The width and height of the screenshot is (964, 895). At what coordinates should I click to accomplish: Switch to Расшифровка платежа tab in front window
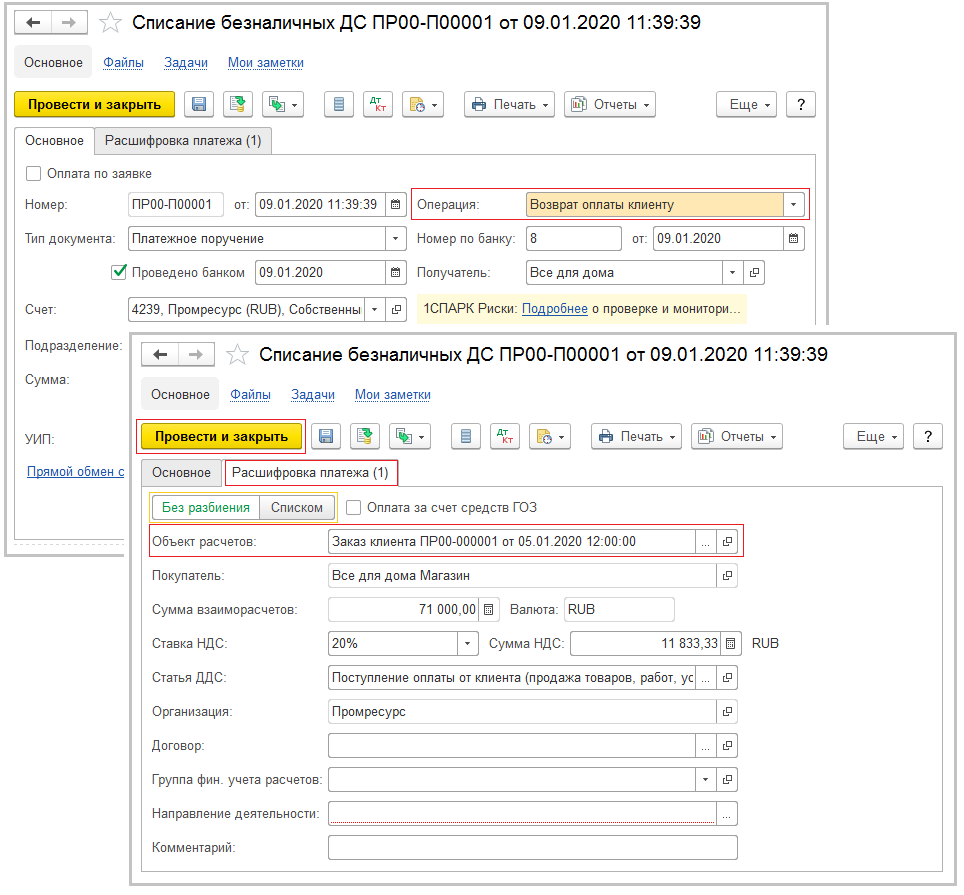pyautogui.click(x=310, y=472)
